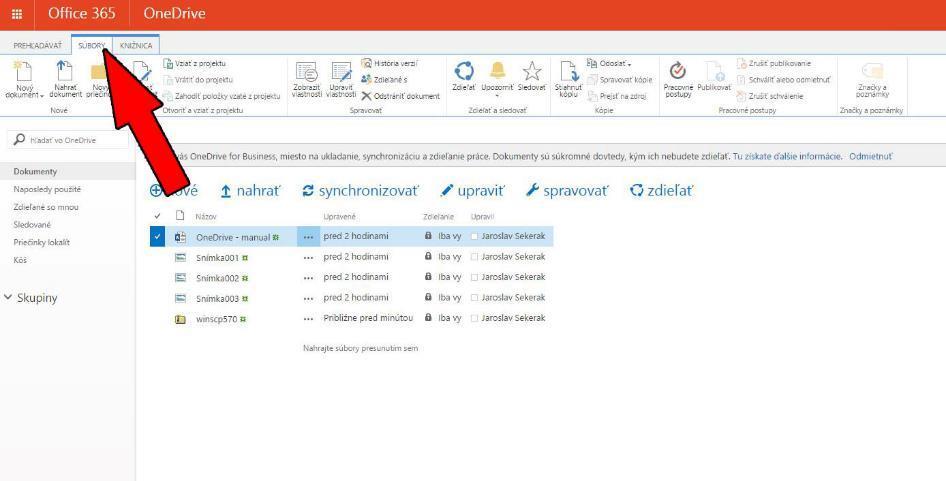This screenshot has height=481, width=946.
Task: Open Zdieľané so mnou
Action: click(x=46, y=207)
